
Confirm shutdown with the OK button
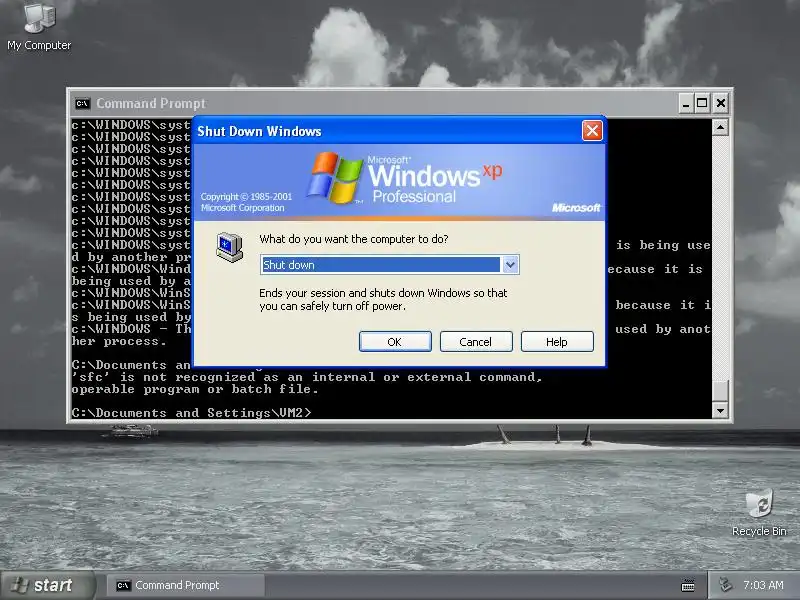395,342
